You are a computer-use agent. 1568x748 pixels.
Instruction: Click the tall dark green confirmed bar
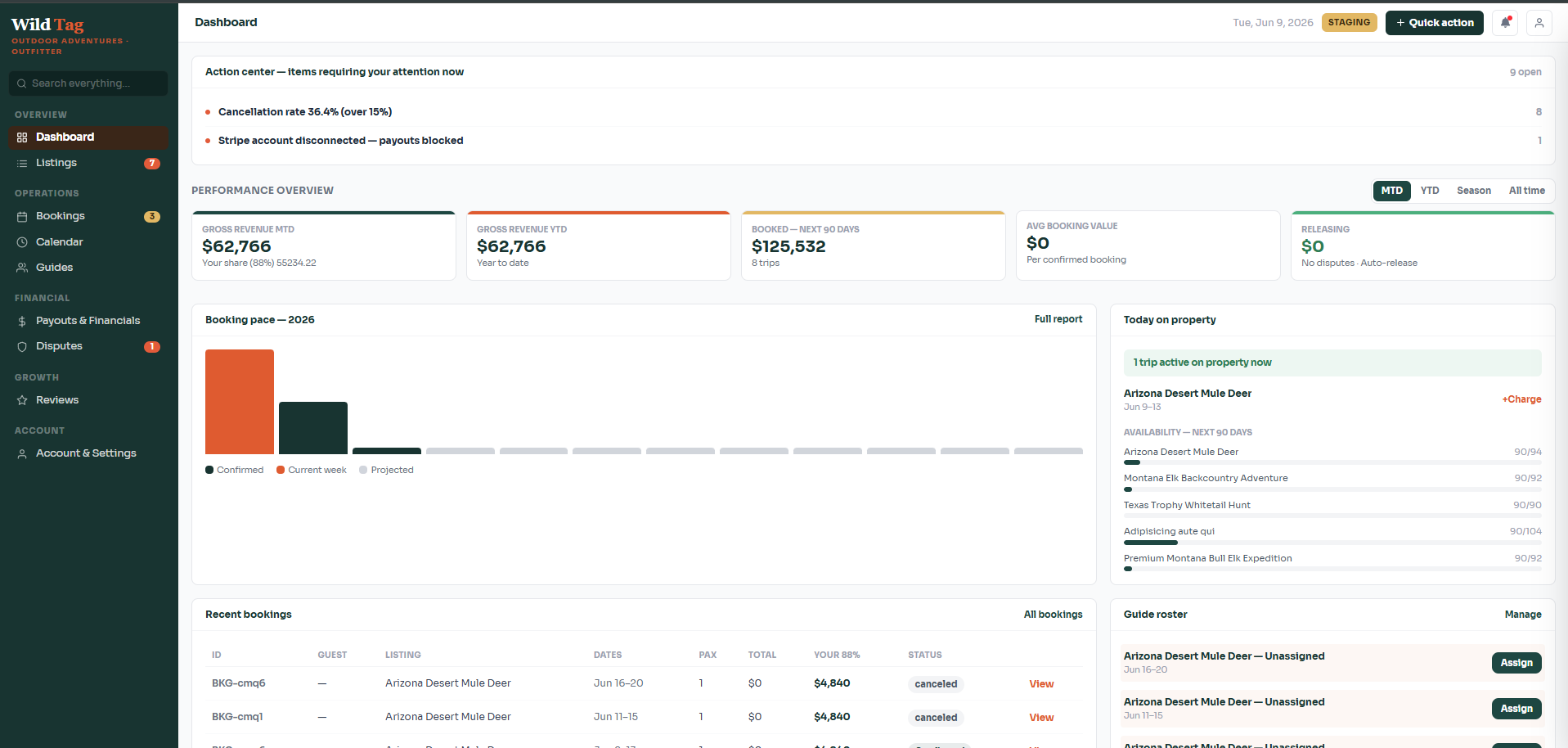click(313, 428)
